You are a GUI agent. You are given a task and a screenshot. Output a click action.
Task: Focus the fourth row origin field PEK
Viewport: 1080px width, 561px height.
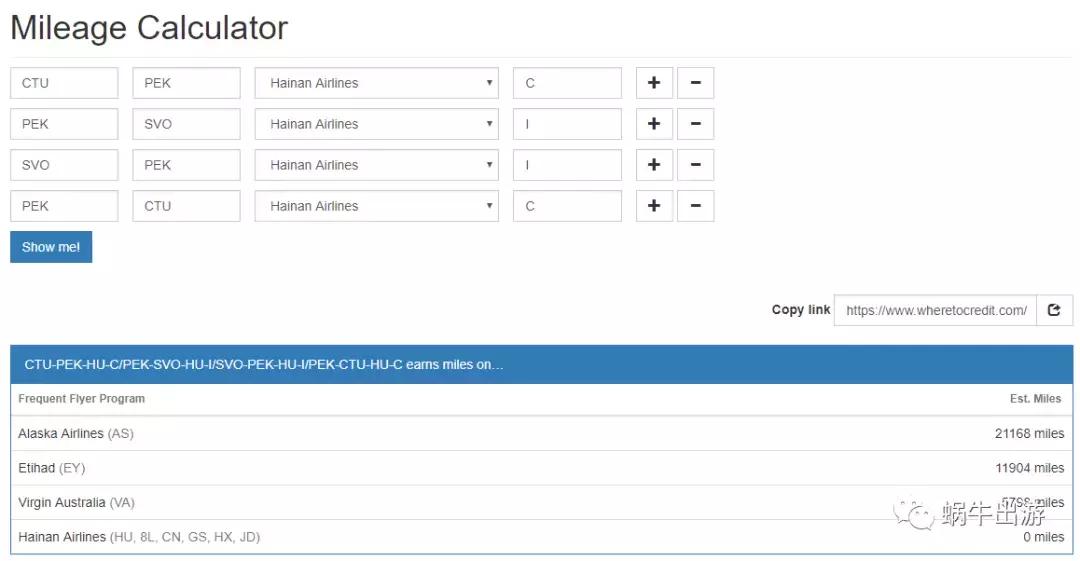tap(64, 206)
